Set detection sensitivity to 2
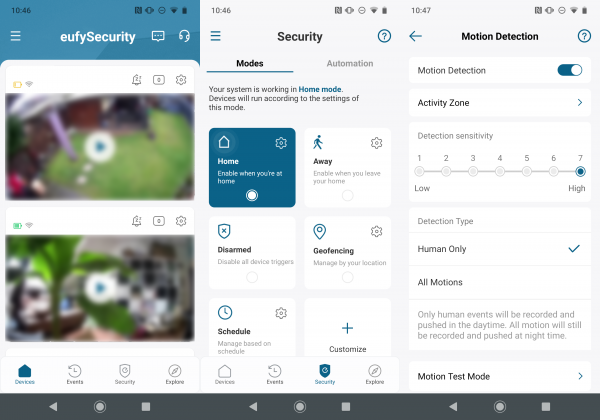The width and height of the screenshot is (600, 420). point(446,171)
